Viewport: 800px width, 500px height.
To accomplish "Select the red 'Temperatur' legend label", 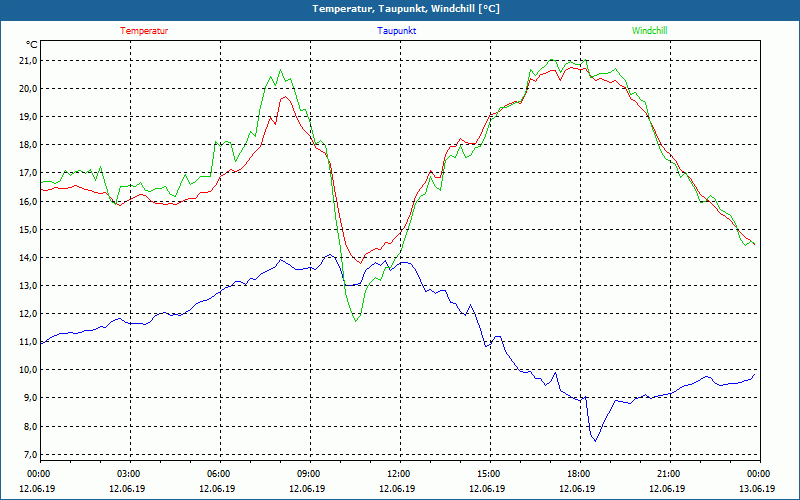I will [x=144, y=31].
